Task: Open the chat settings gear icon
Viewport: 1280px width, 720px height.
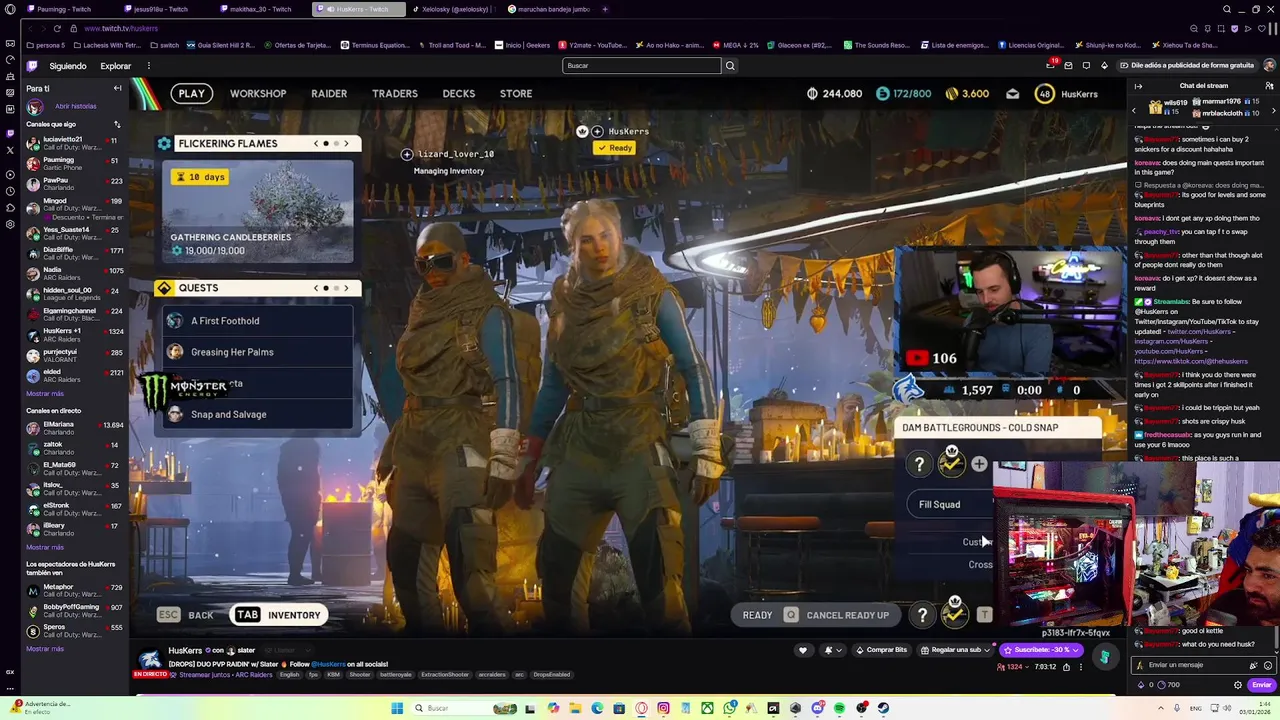Action: point(1238,685)
